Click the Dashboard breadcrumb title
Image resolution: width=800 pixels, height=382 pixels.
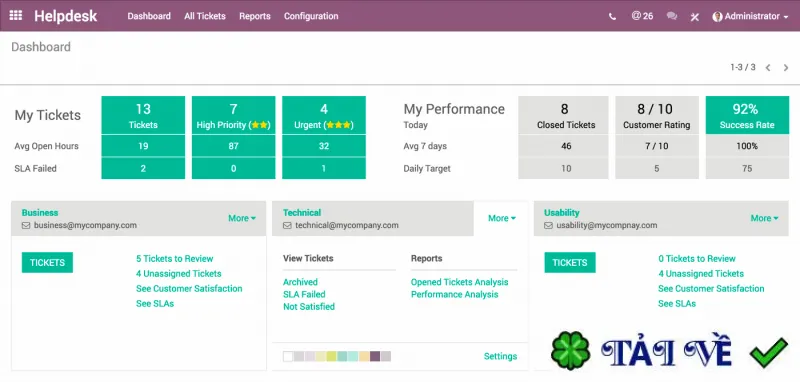coord(41,47)
